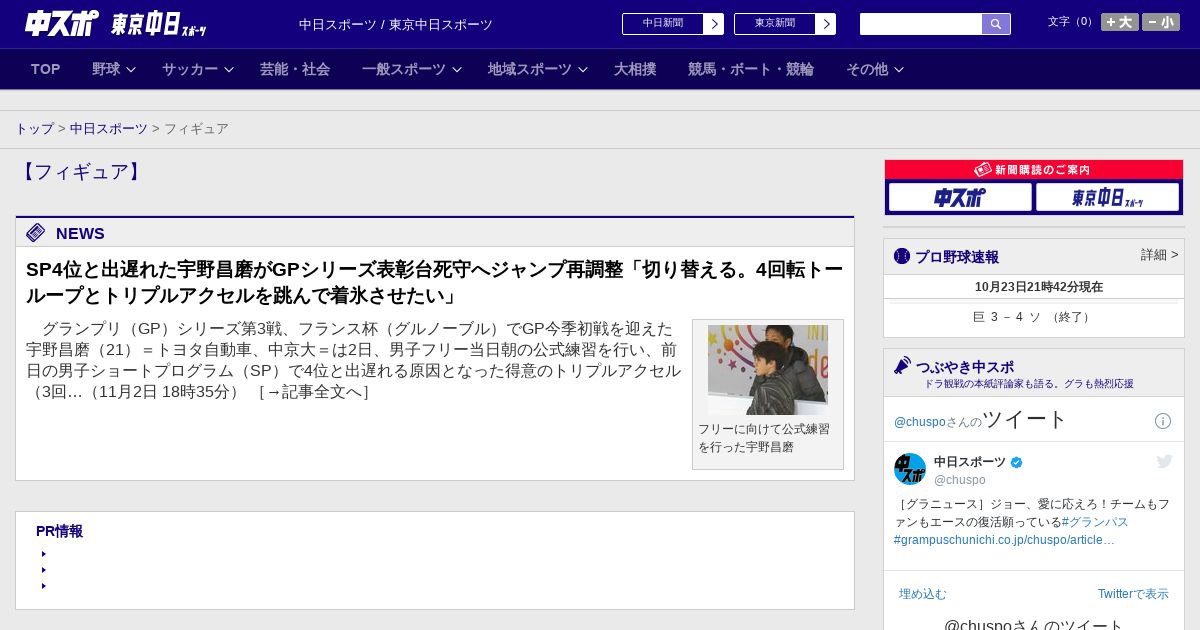This screenshot has width=1200, height=630.
Task: Click 中日スポーツ breadcrumb link
Action: coord(109,129)
